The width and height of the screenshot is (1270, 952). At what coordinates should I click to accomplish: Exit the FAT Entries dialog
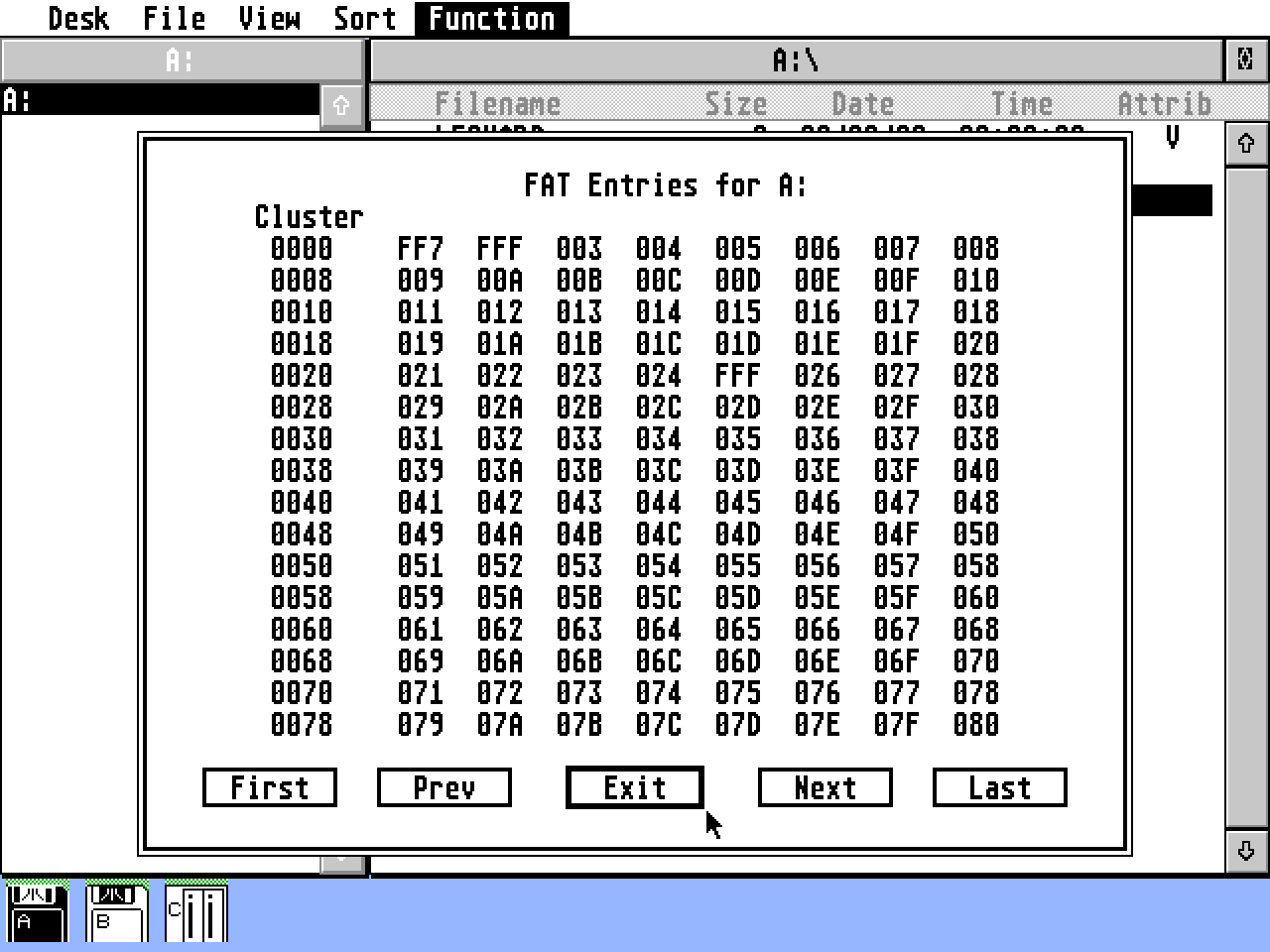click(x=635, y=787)
